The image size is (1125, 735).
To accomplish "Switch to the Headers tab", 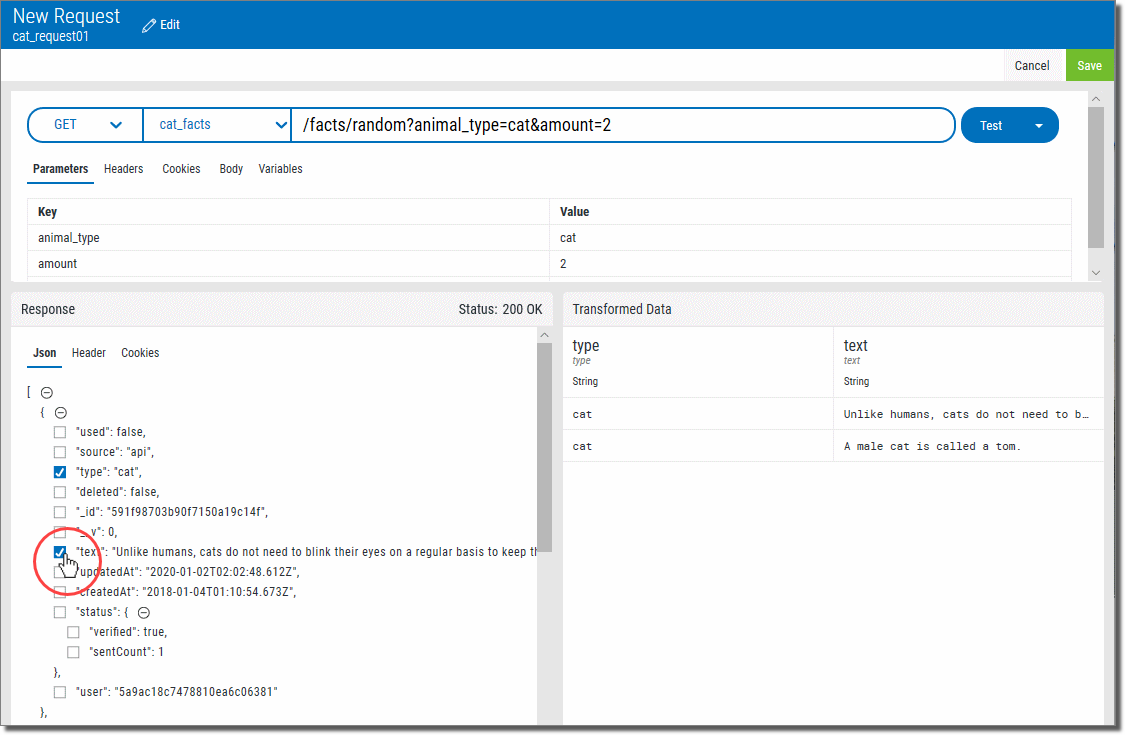I will [x=123, y=169].
